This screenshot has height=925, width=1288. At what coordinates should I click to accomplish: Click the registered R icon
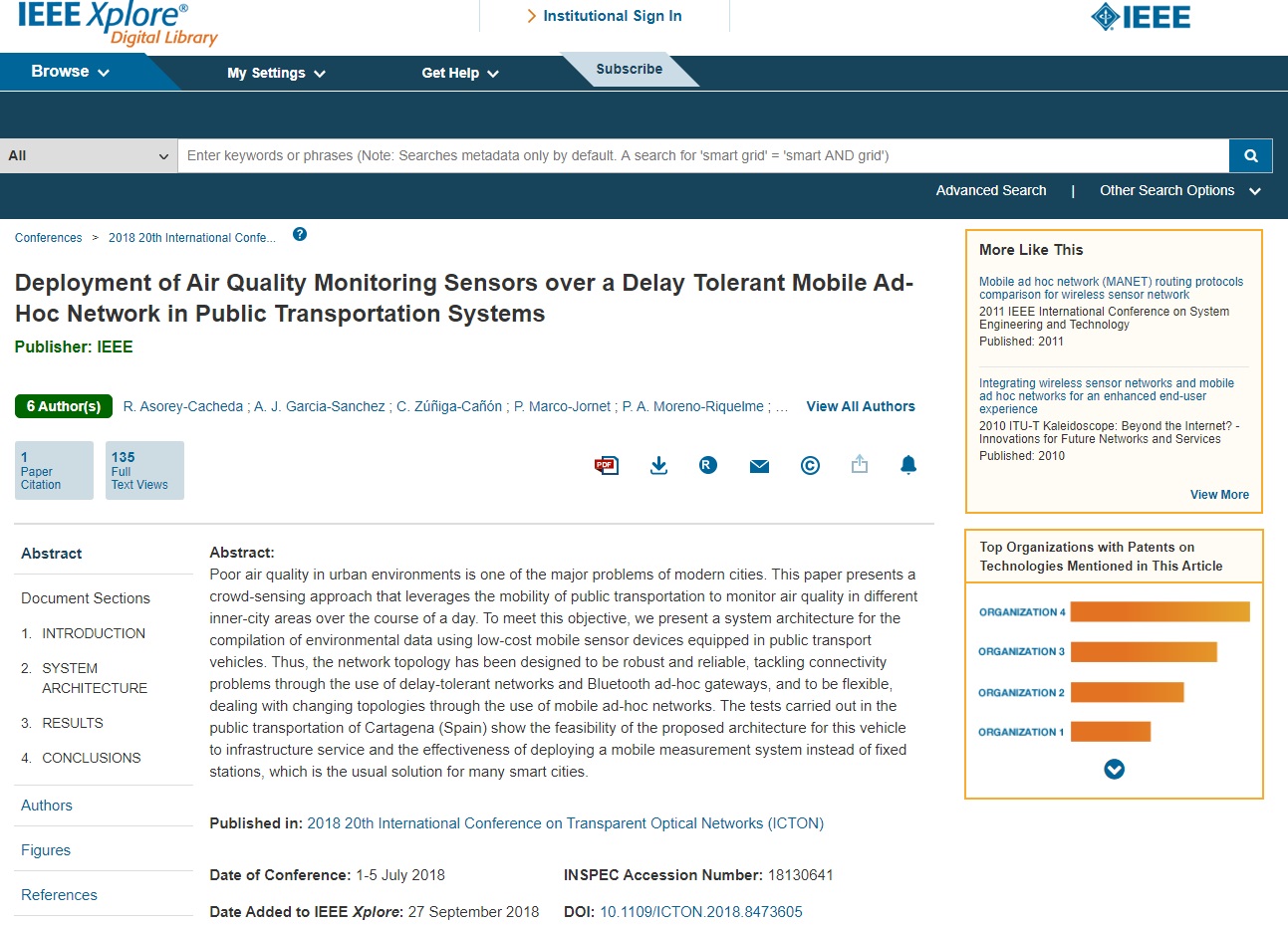[708, 465]
